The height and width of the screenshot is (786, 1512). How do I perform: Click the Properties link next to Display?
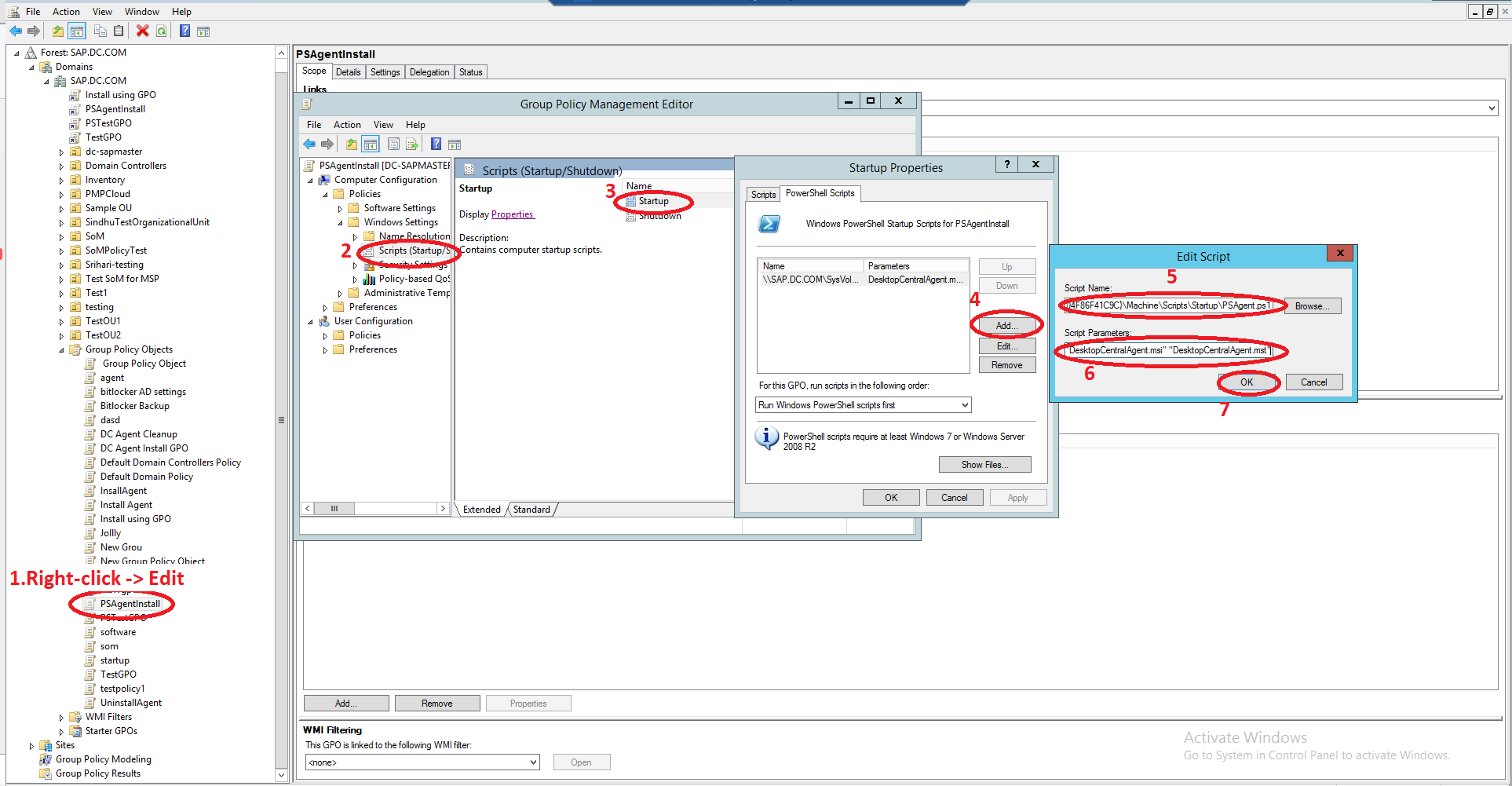click(513, 215)
